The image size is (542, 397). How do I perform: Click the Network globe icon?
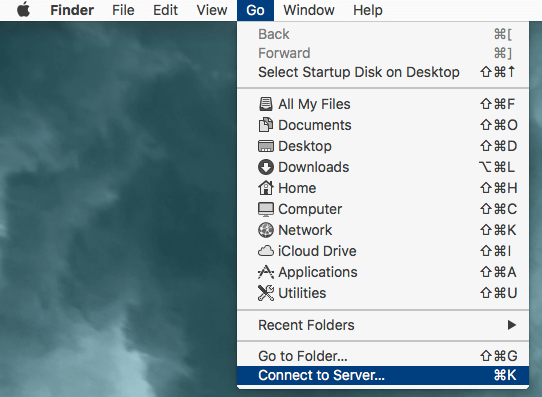point(265,230)
